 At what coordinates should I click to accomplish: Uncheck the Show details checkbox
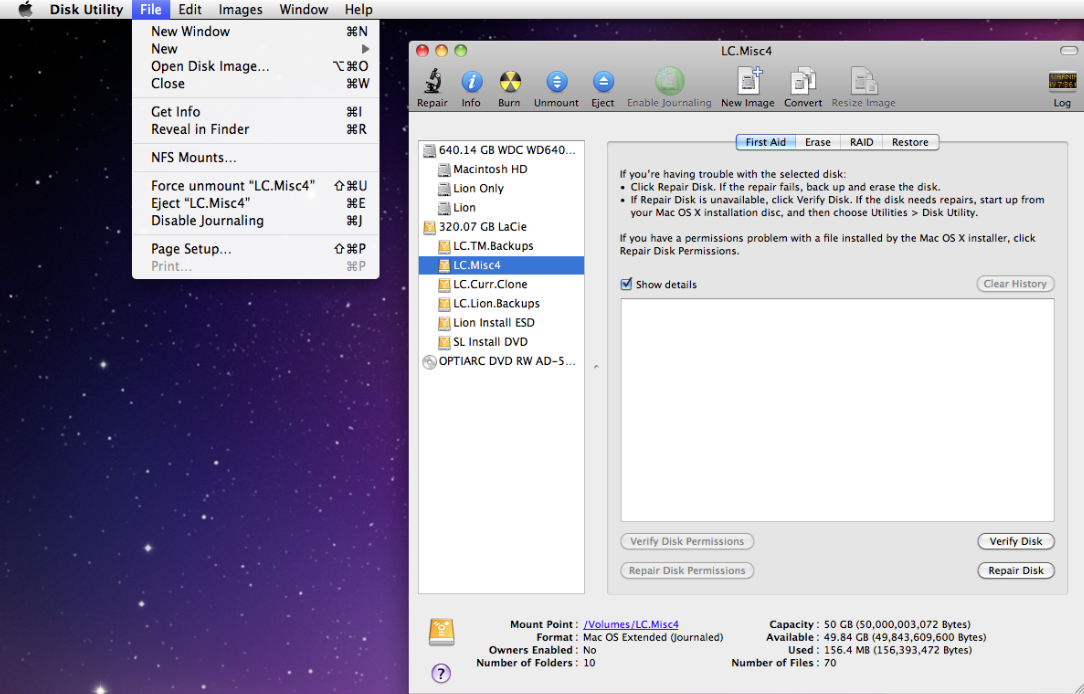click(627, 285)
